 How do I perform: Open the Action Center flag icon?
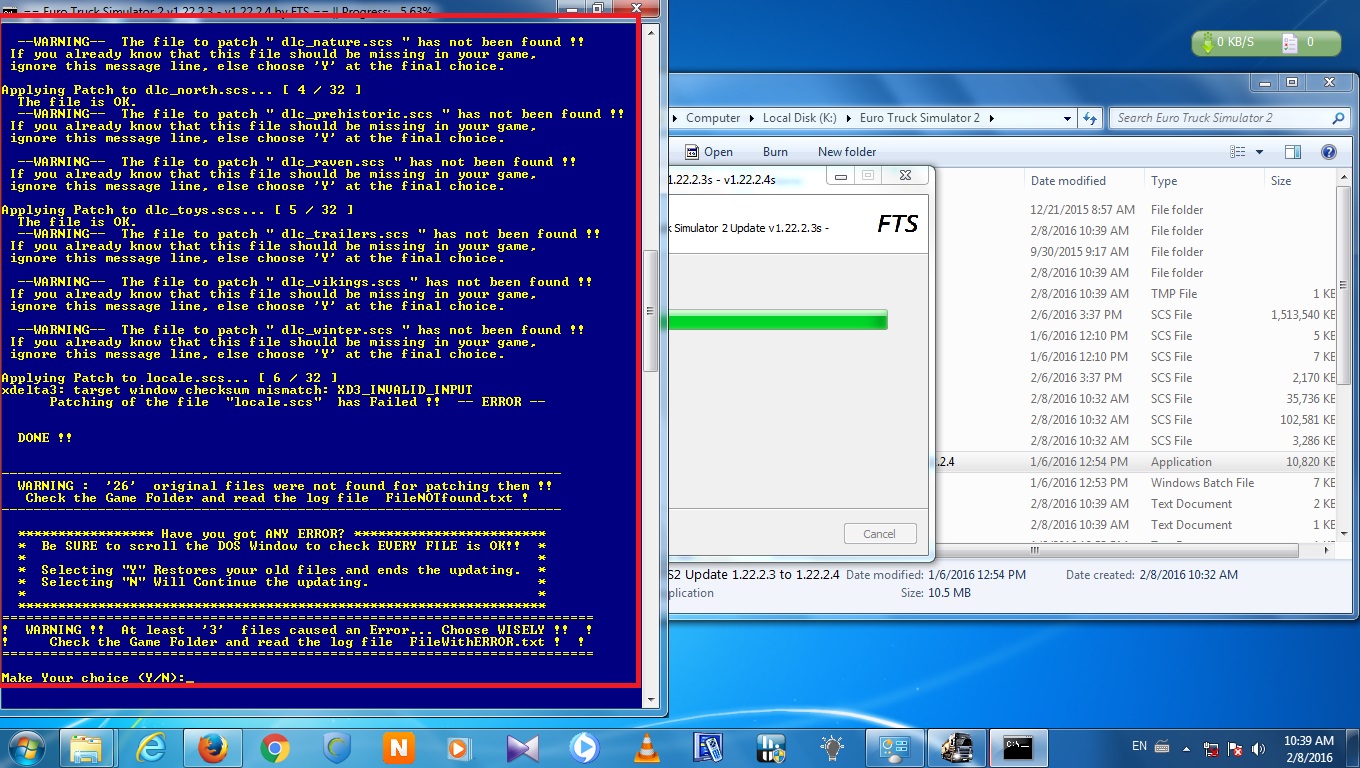tap(1233, 748)
